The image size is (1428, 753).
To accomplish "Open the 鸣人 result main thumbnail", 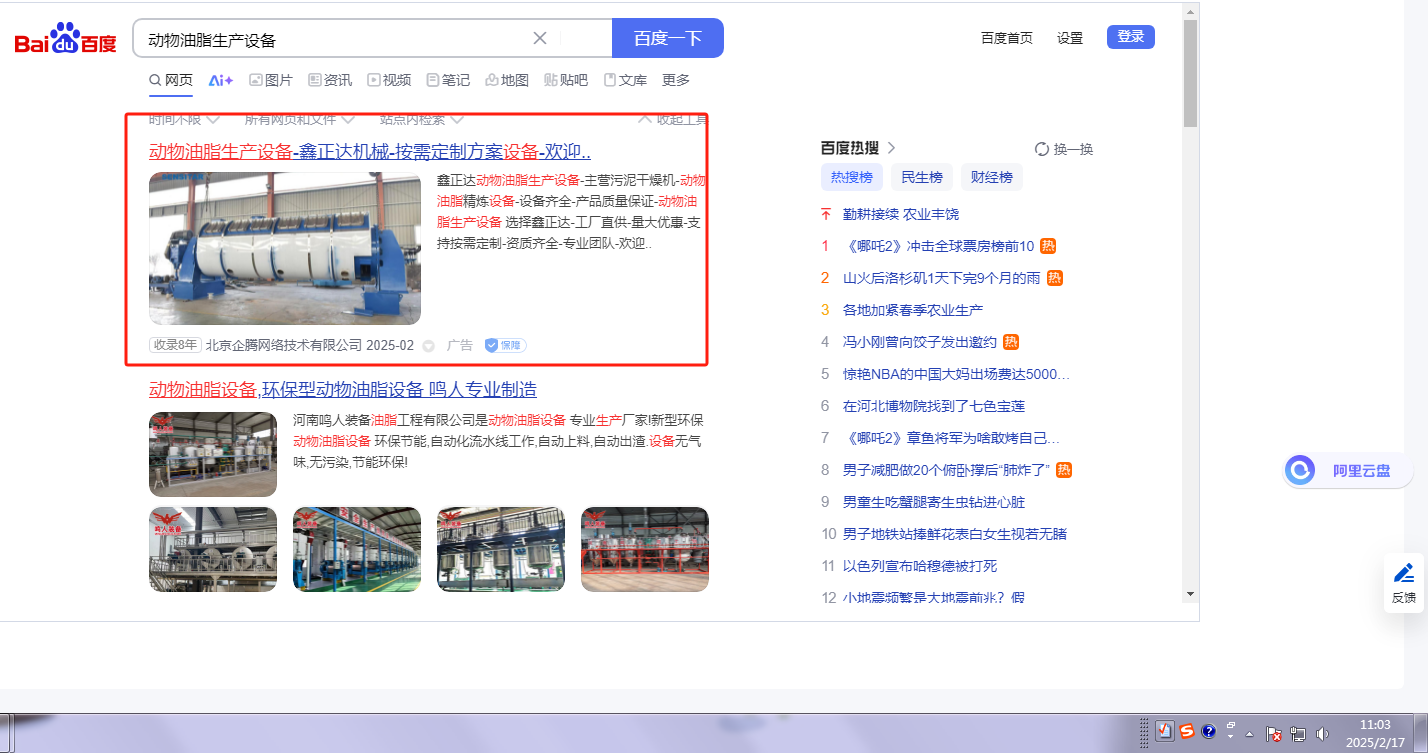I will pos(213,454).
